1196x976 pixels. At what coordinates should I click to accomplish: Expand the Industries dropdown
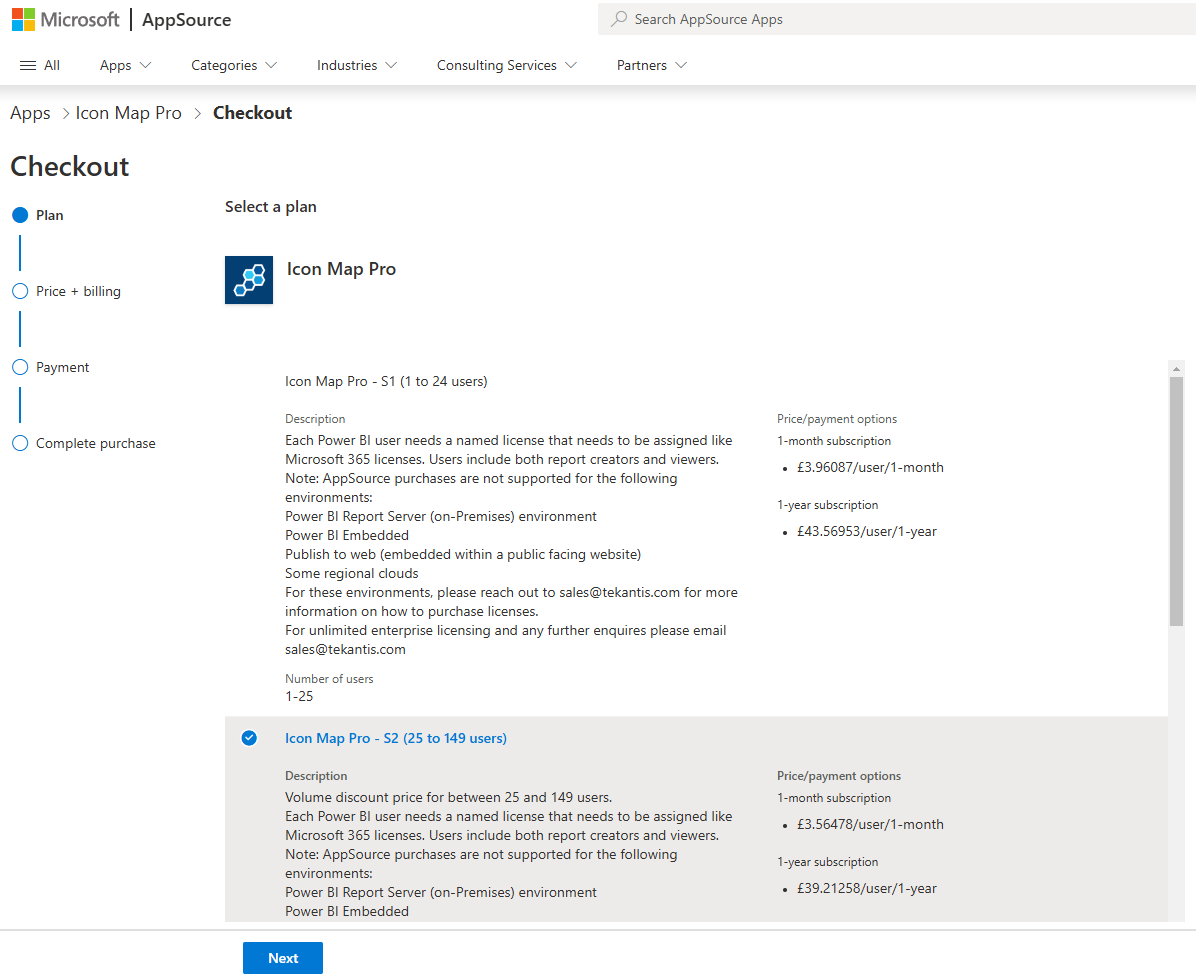[356, 65]
